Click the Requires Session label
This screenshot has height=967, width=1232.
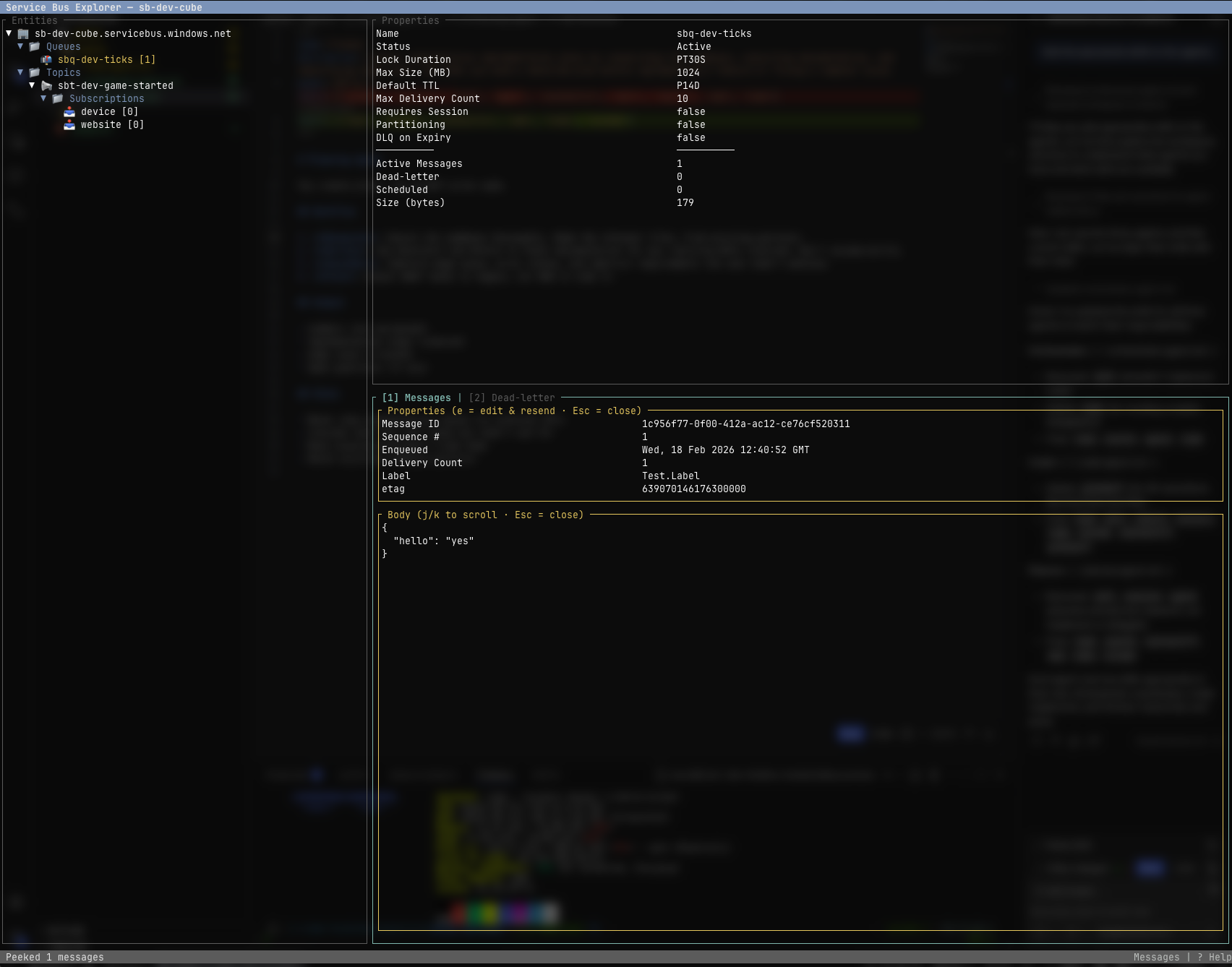[422, 112]
